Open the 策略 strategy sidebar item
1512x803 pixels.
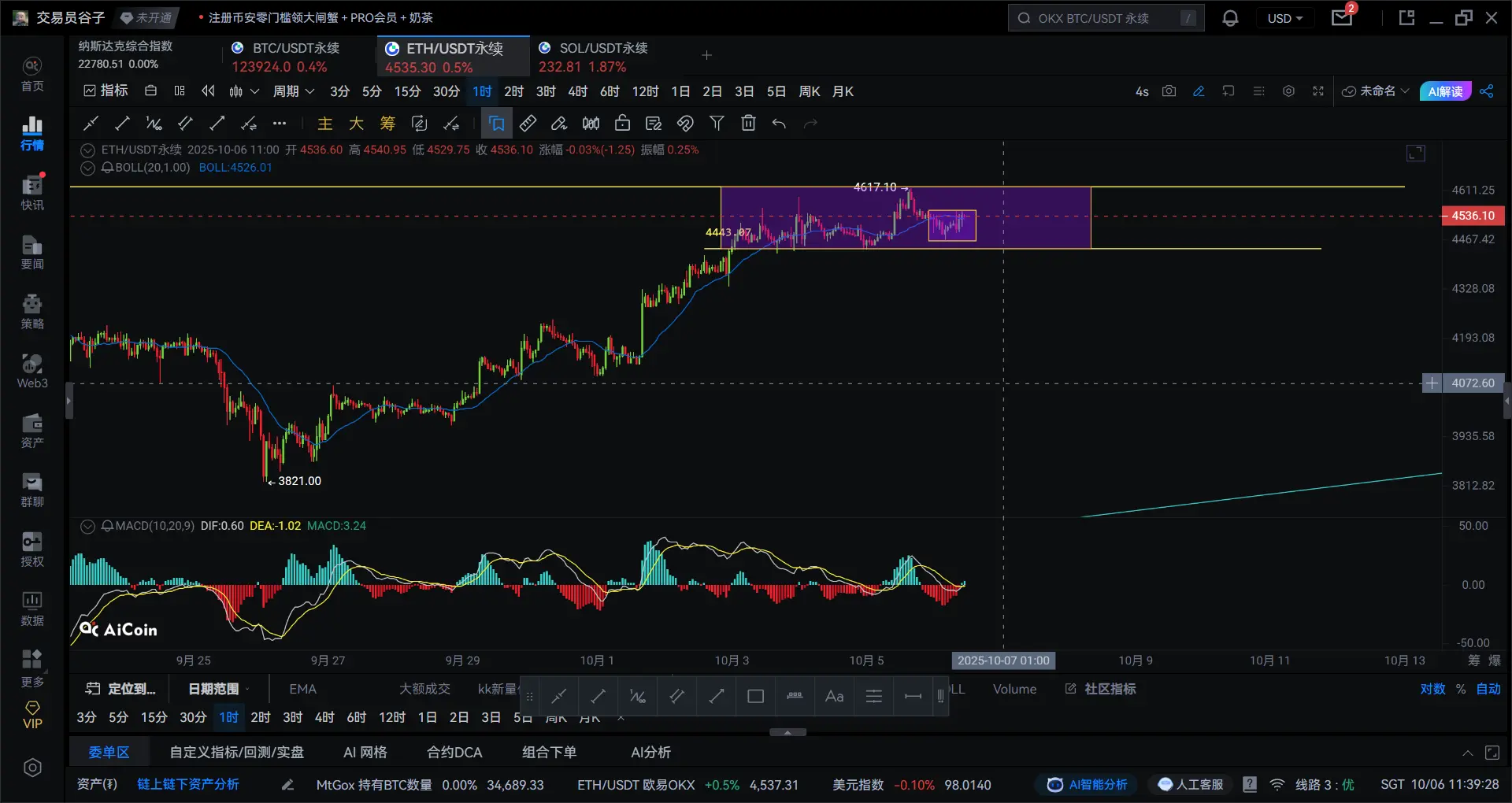(32, 313)
